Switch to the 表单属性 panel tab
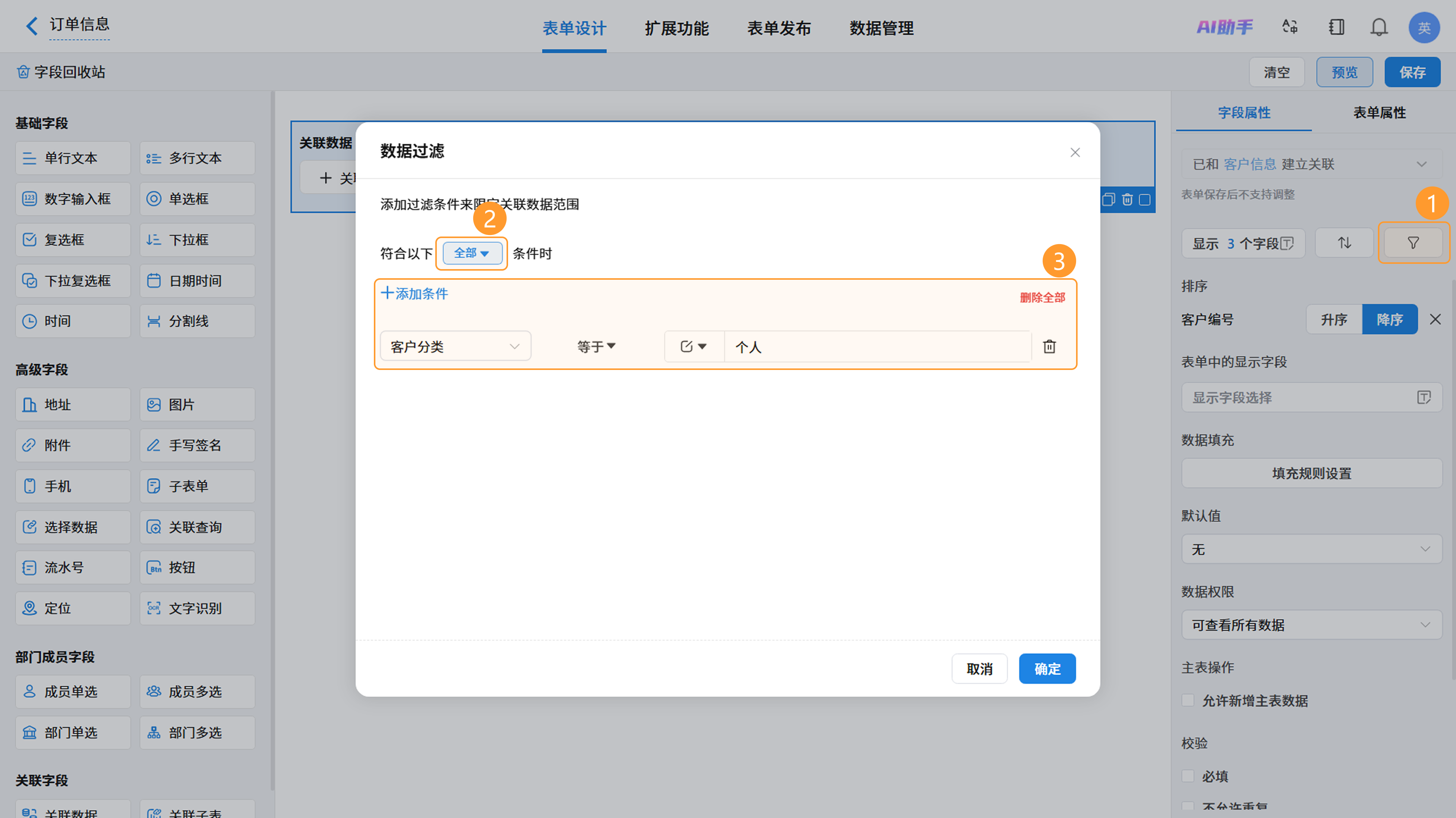The width and height of the screenshot is (1456, 818). [1379, 113]
